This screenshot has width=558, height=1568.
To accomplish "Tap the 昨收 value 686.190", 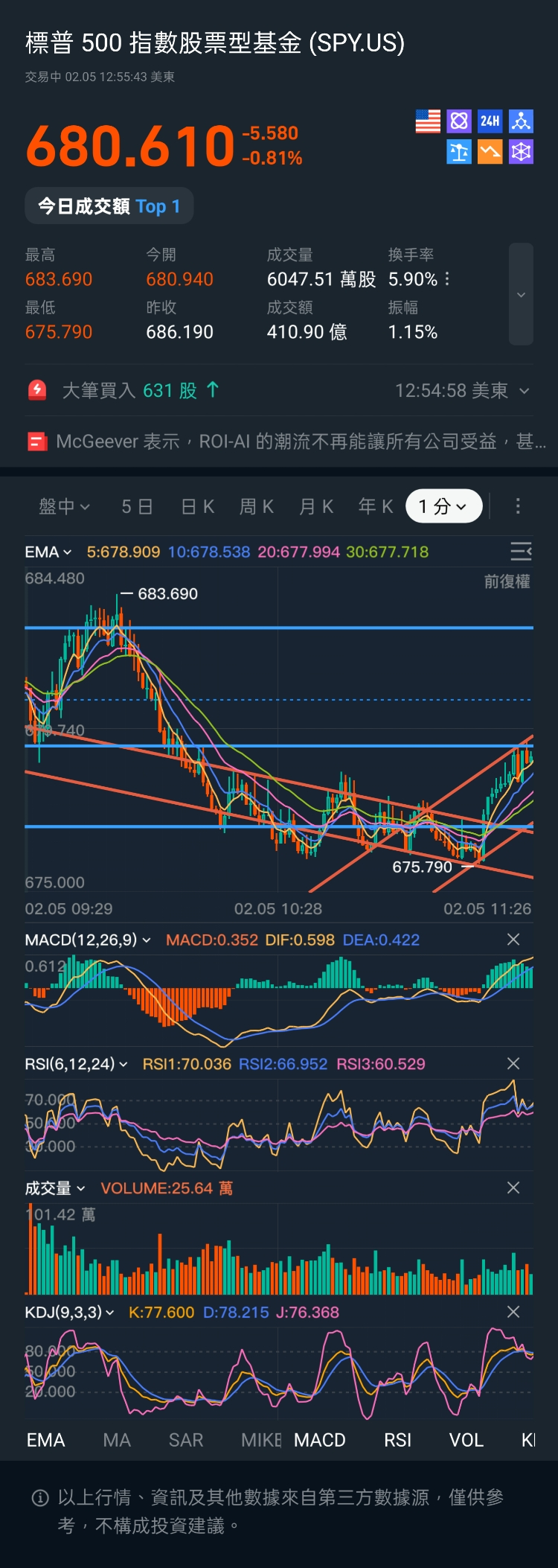I will click(x=180, y=332).
